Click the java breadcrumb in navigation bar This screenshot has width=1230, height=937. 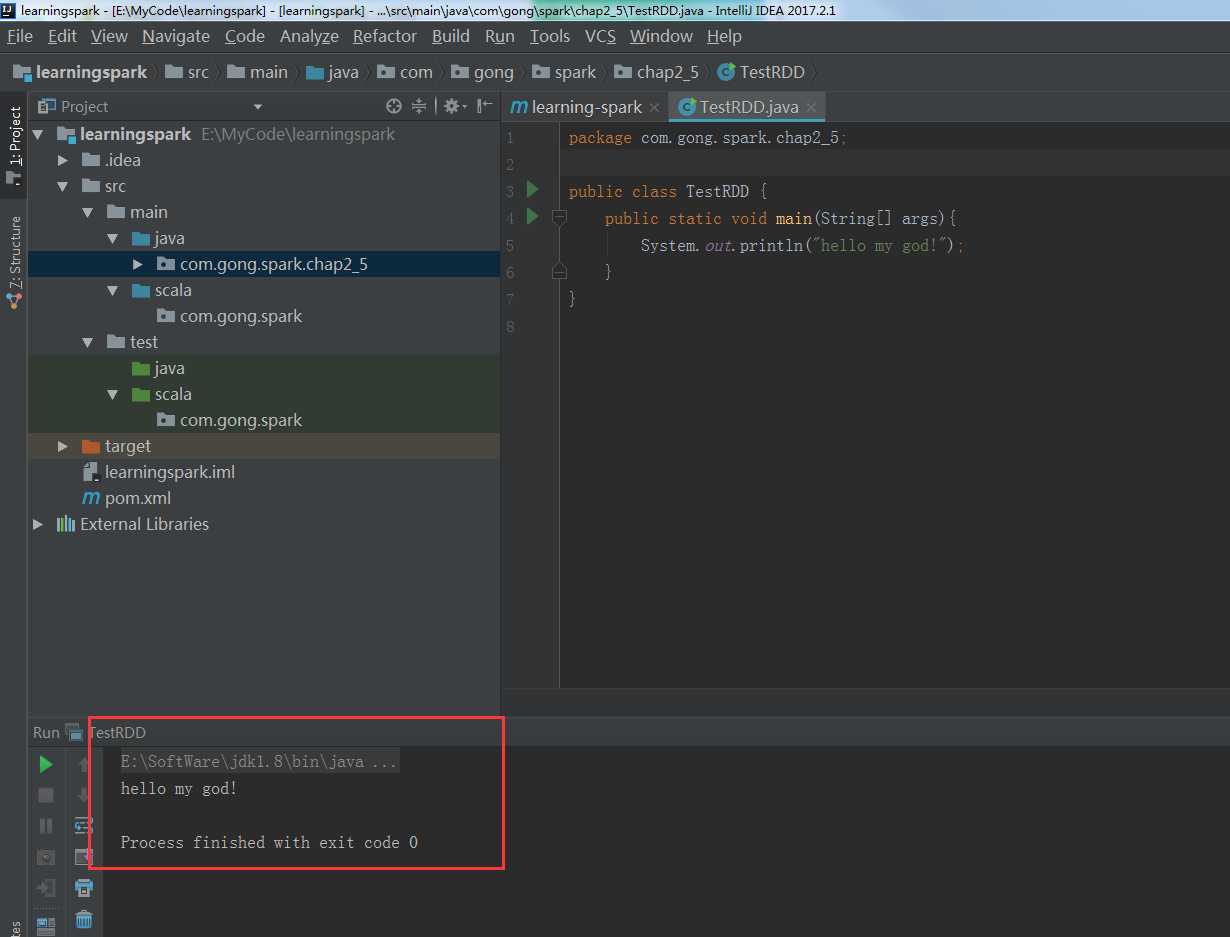(x=333, y=72)
